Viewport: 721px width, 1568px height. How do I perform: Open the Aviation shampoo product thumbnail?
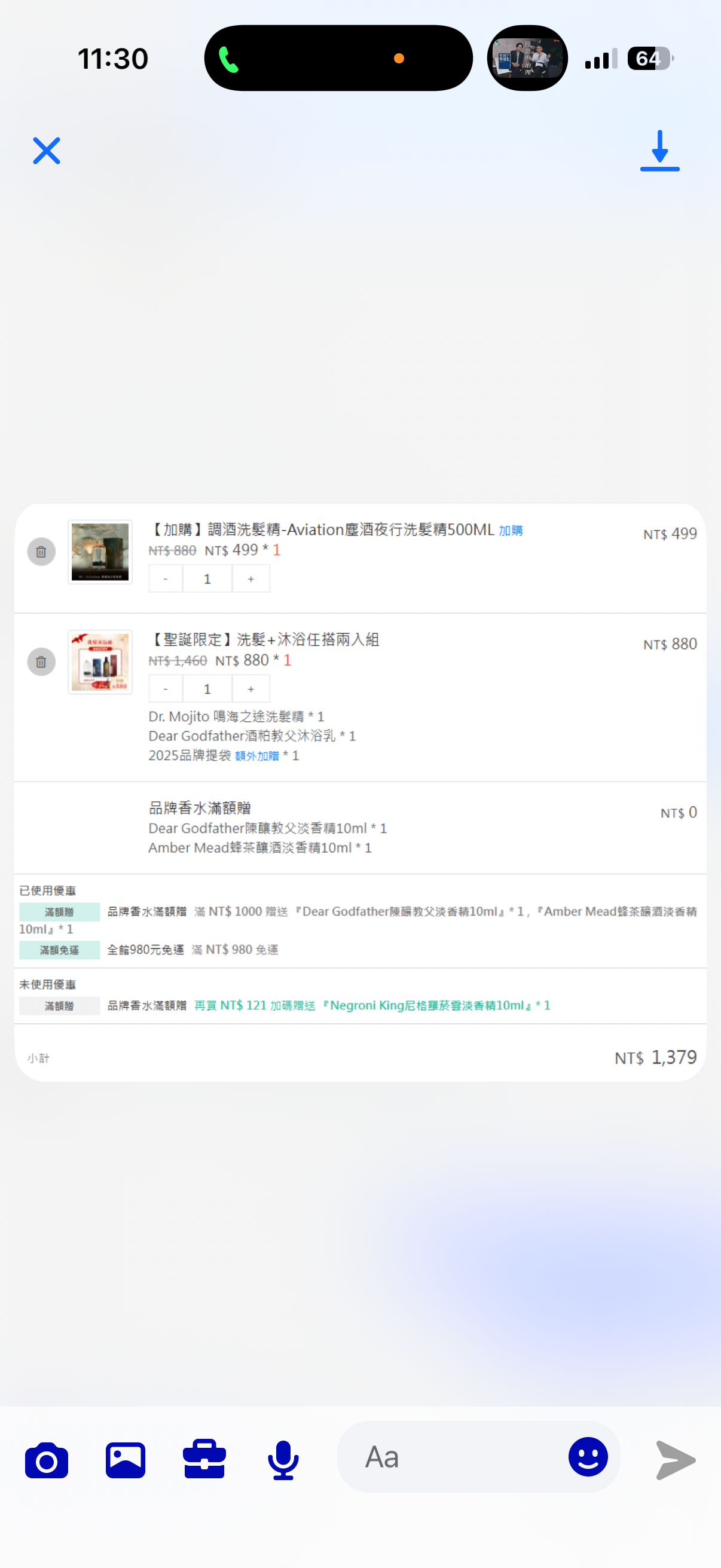(x=100, y=551)
